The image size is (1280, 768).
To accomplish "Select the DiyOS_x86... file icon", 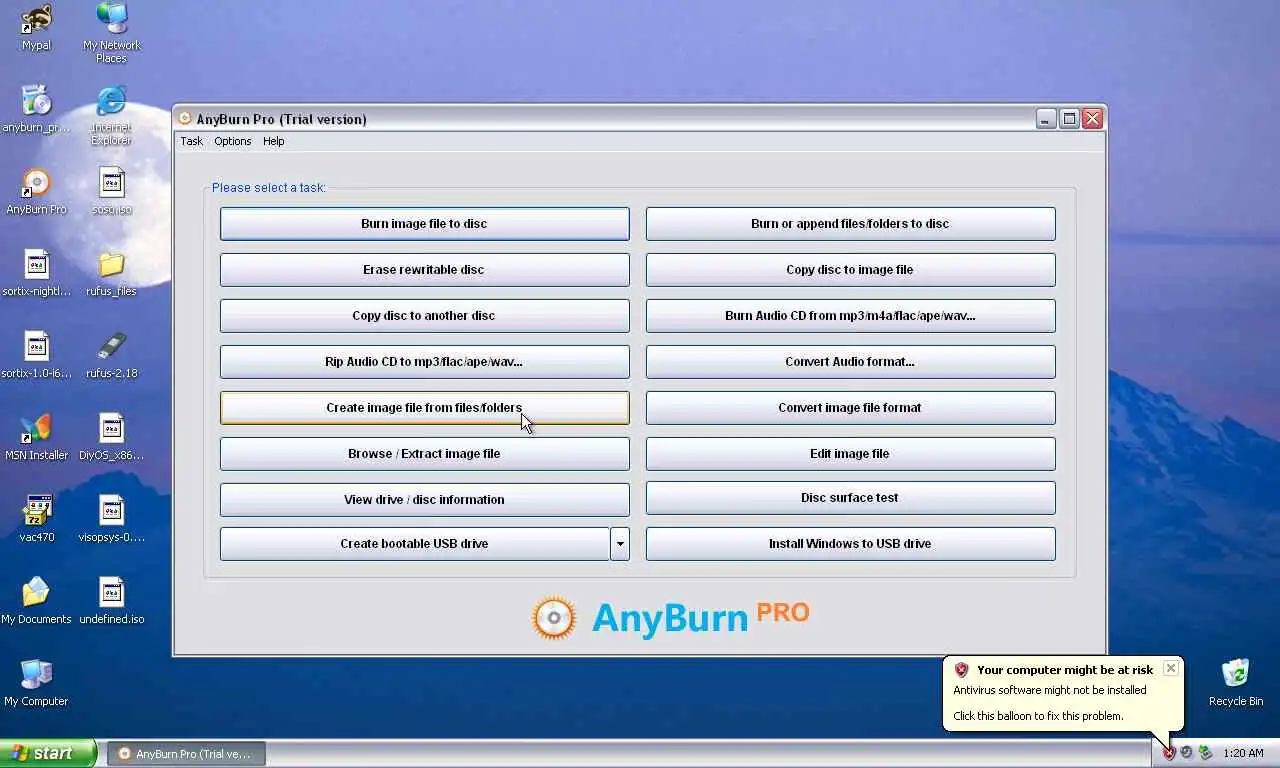I will click(x=111, y=437).
